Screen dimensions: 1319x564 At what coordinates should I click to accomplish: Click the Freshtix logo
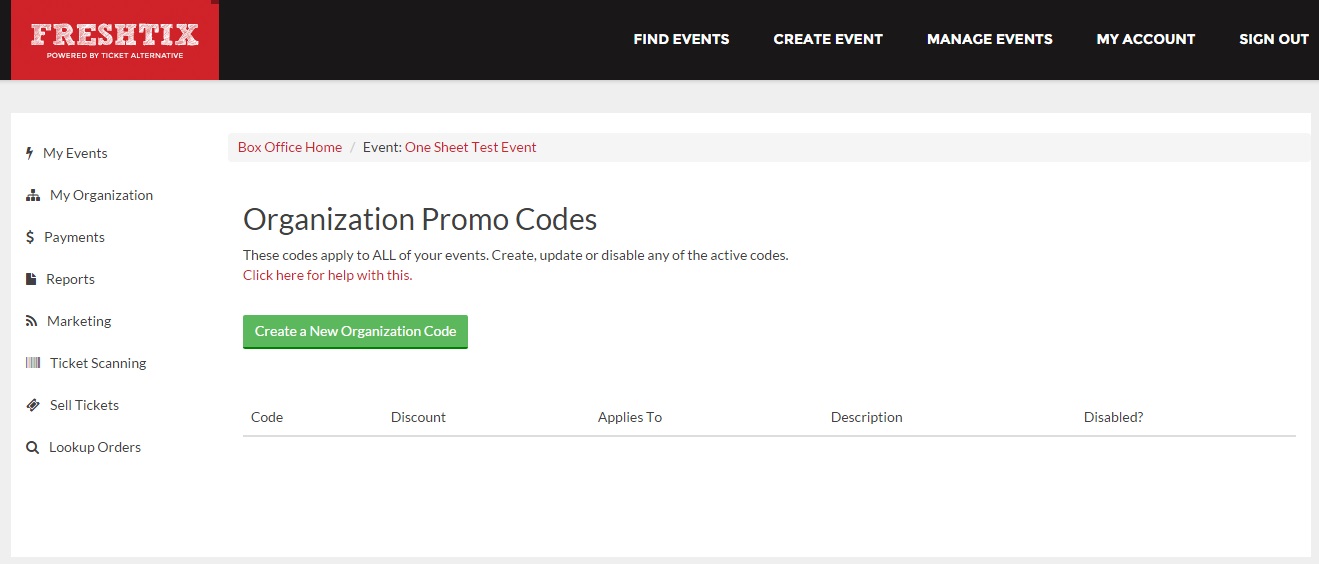click(x=115, y=40)
